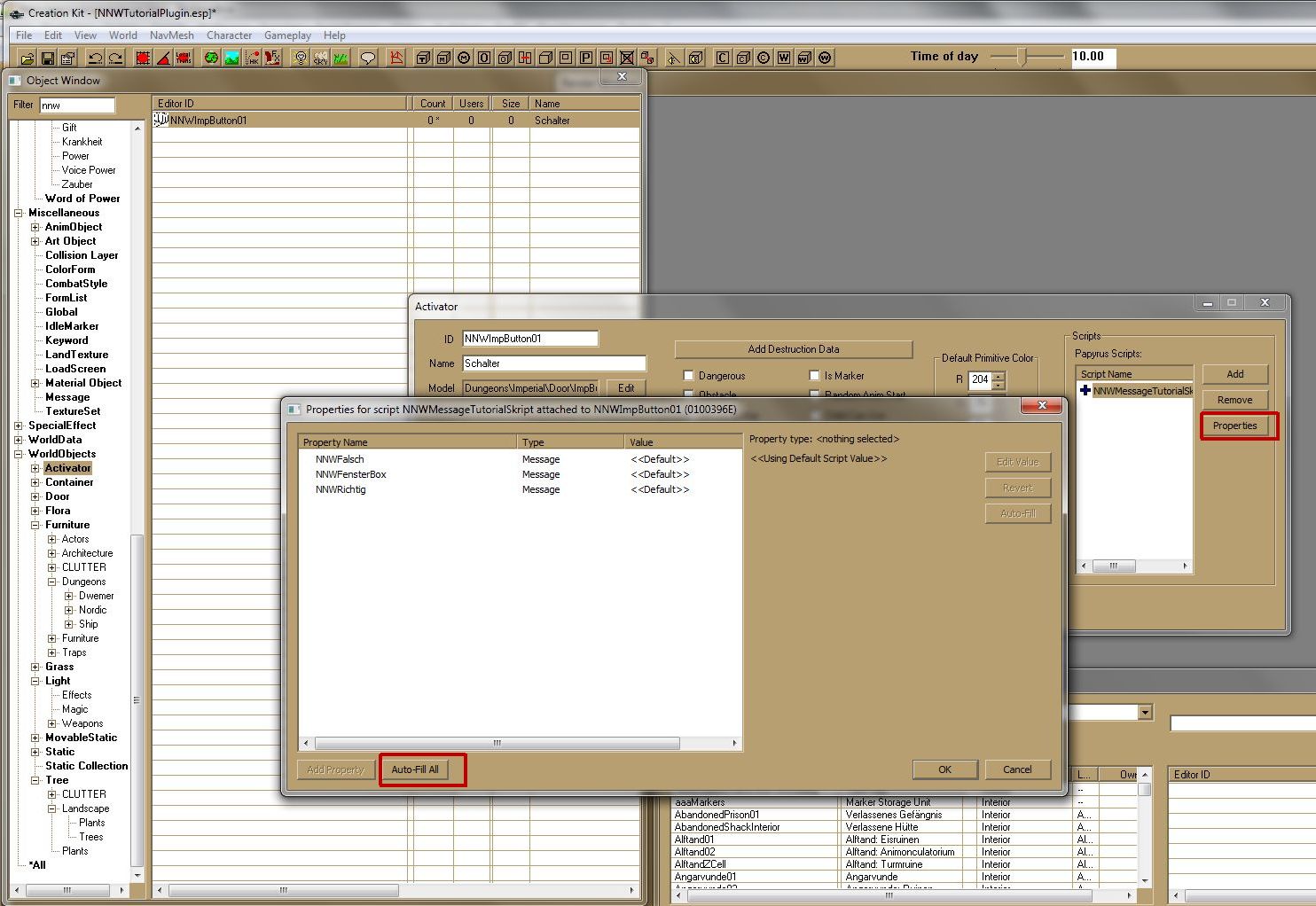This screenshot has height=906, width=1316.
Task: Check the Is Marker checkbox
Action: pyautogui.click(x=815, y=376)
